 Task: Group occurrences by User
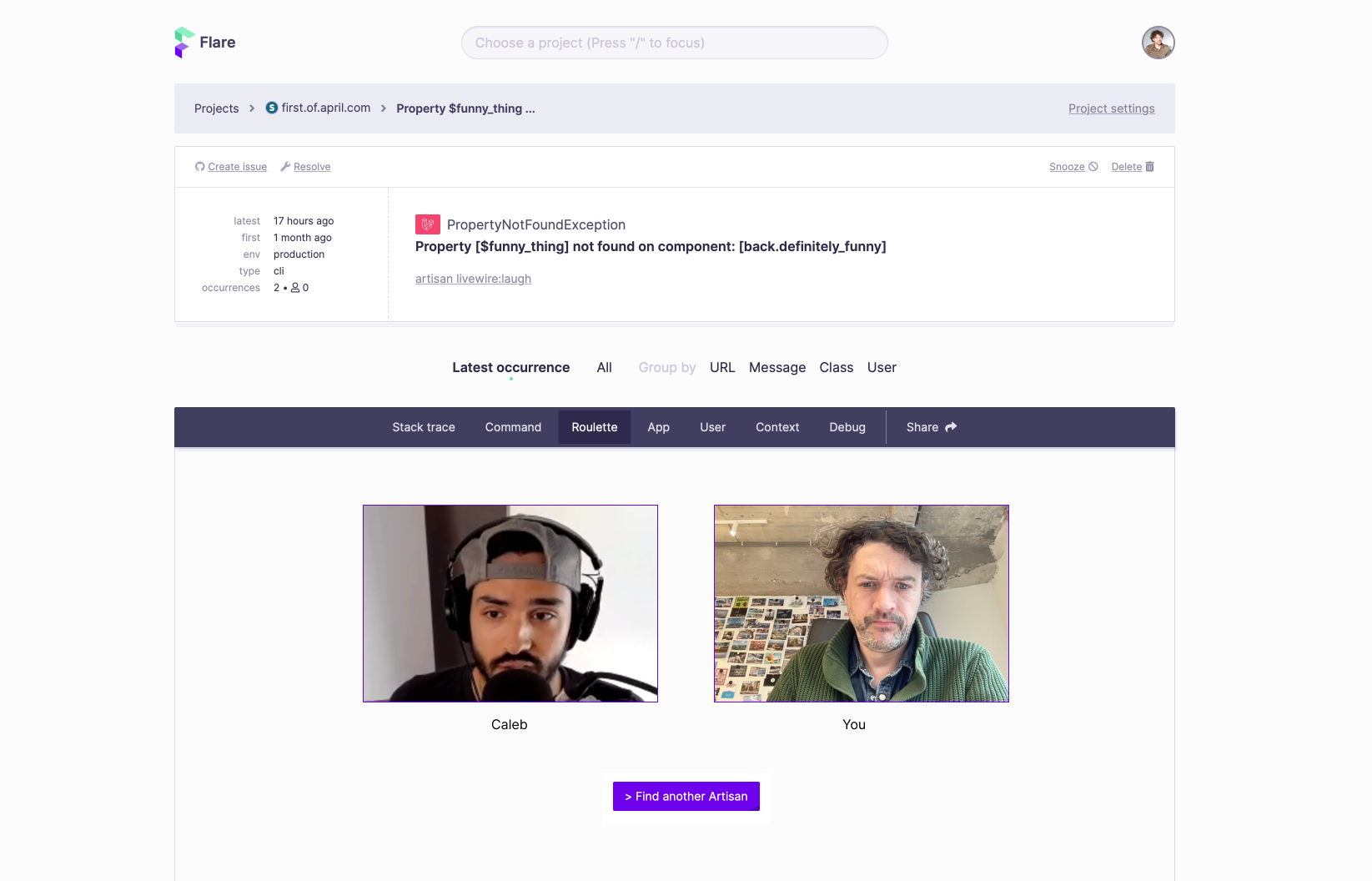pos(882,367)
